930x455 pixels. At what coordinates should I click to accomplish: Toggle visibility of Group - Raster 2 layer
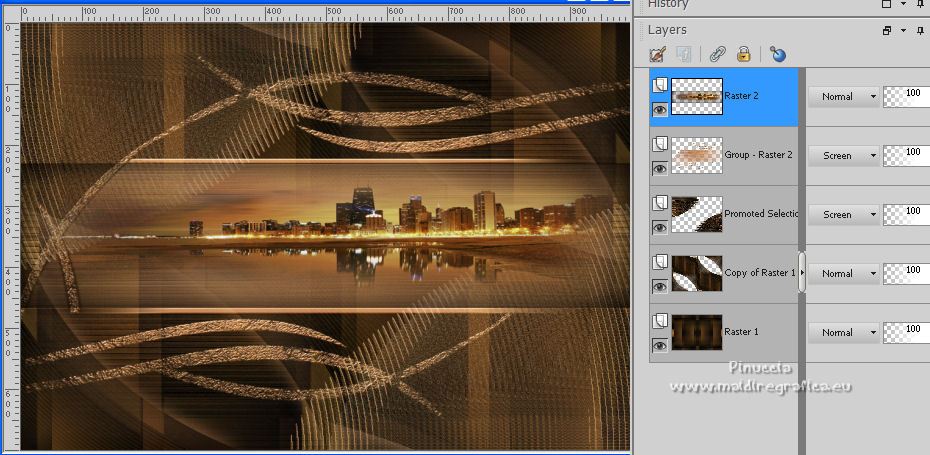click(660, 168)
